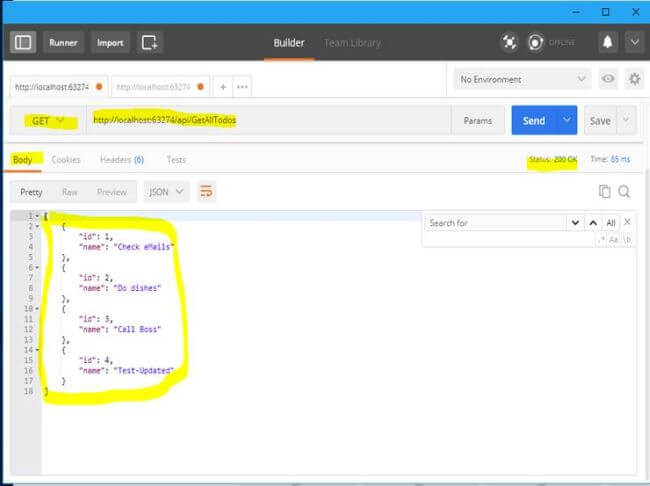Close the search box

tap(627, 222)
